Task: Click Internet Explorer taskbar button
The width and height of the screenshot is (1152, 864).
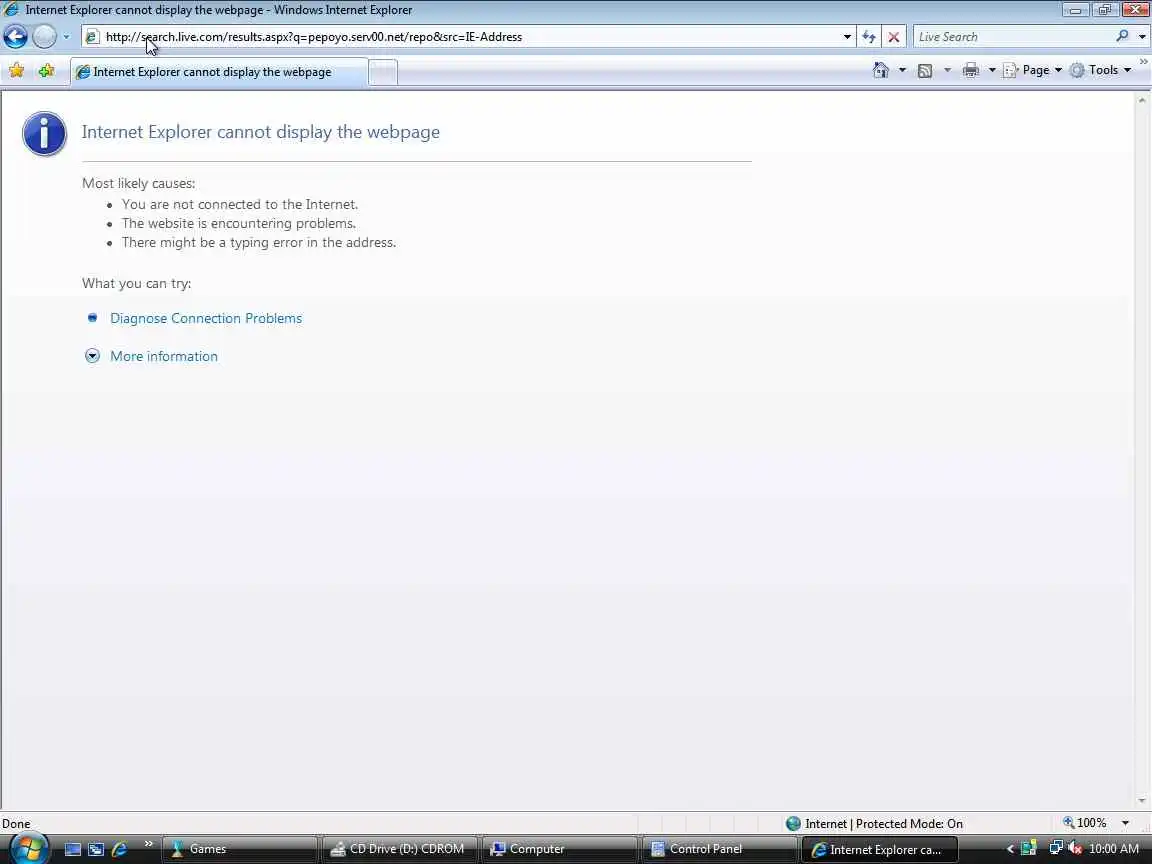Action: point(881,849)
